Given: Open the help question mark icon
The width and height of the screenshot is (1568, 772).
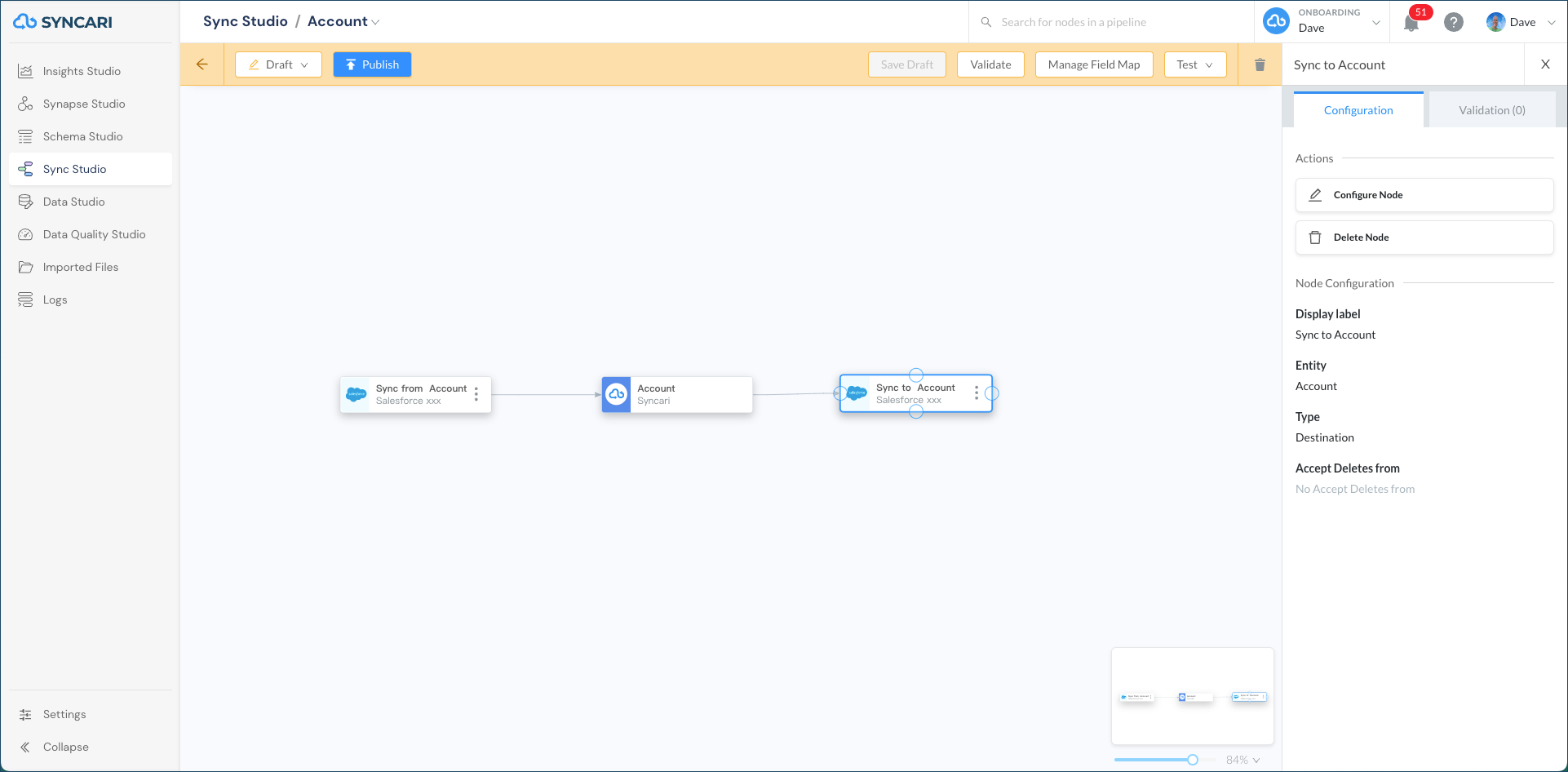Looking at the screenshot, I should 1453,22.
